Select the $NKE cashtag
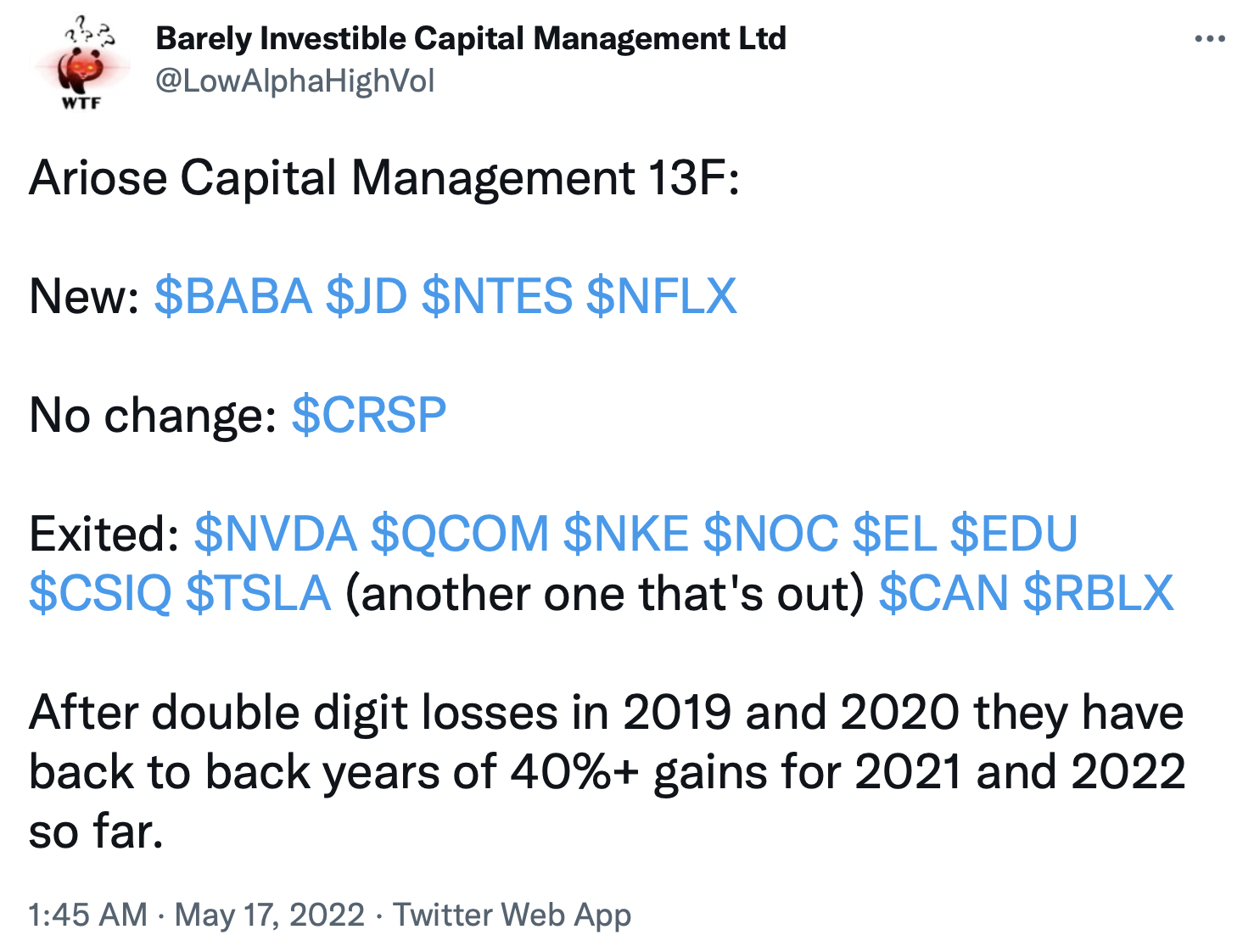Viewport: 1254px width, 952px height. (x=626, y=535)
